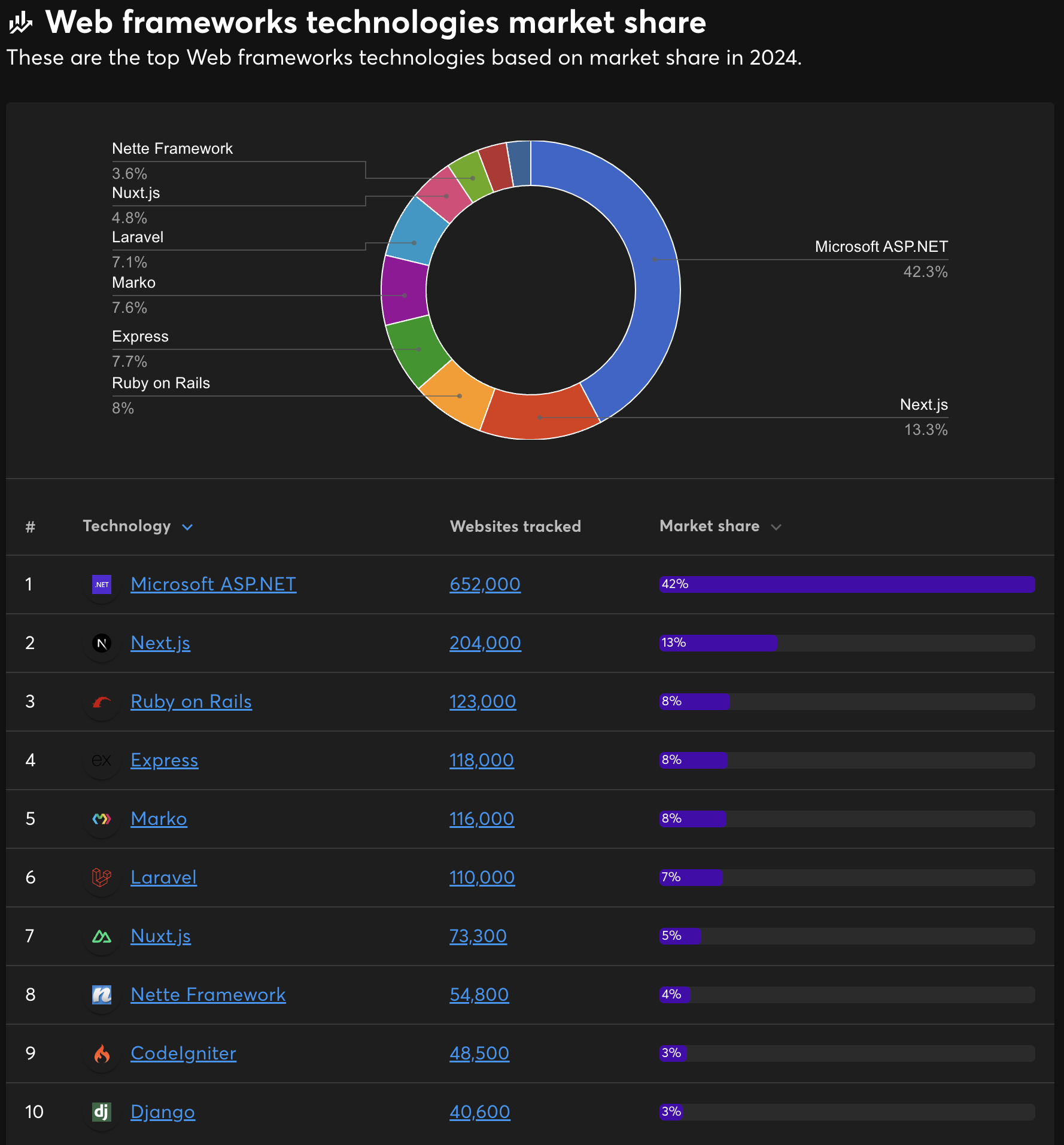Click the Express chart label
The image size is (1064, 1145).
point(140,336)
